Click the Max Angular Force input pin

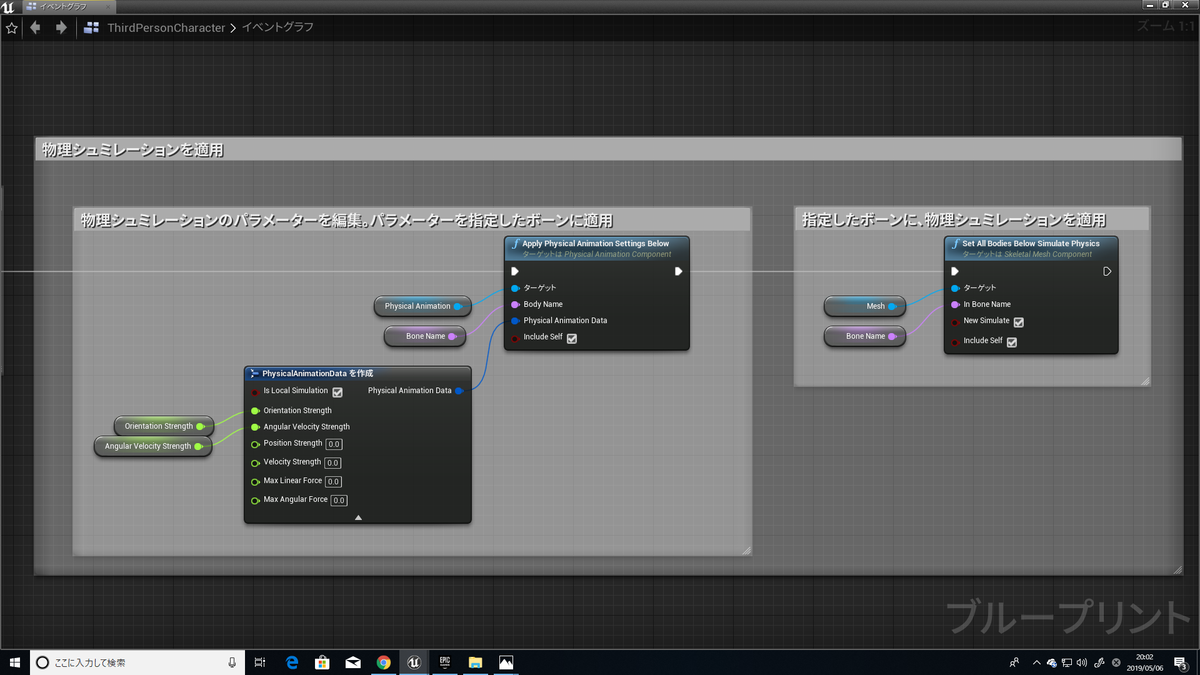click(255, 500)
